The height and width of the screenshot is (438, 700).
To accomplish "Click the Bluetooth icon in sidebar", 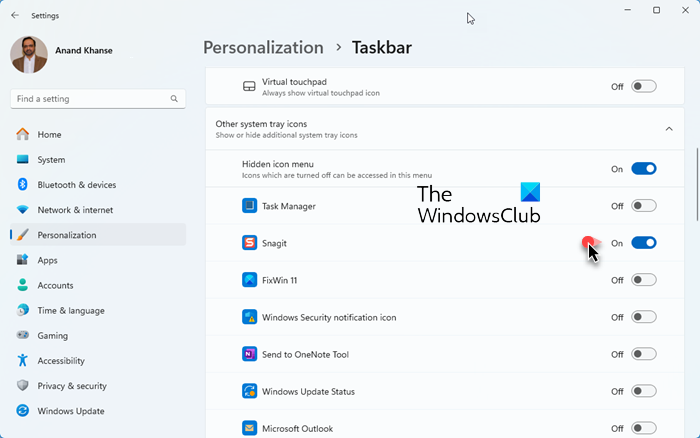I will pyautogui.click(x=23, y=184).
